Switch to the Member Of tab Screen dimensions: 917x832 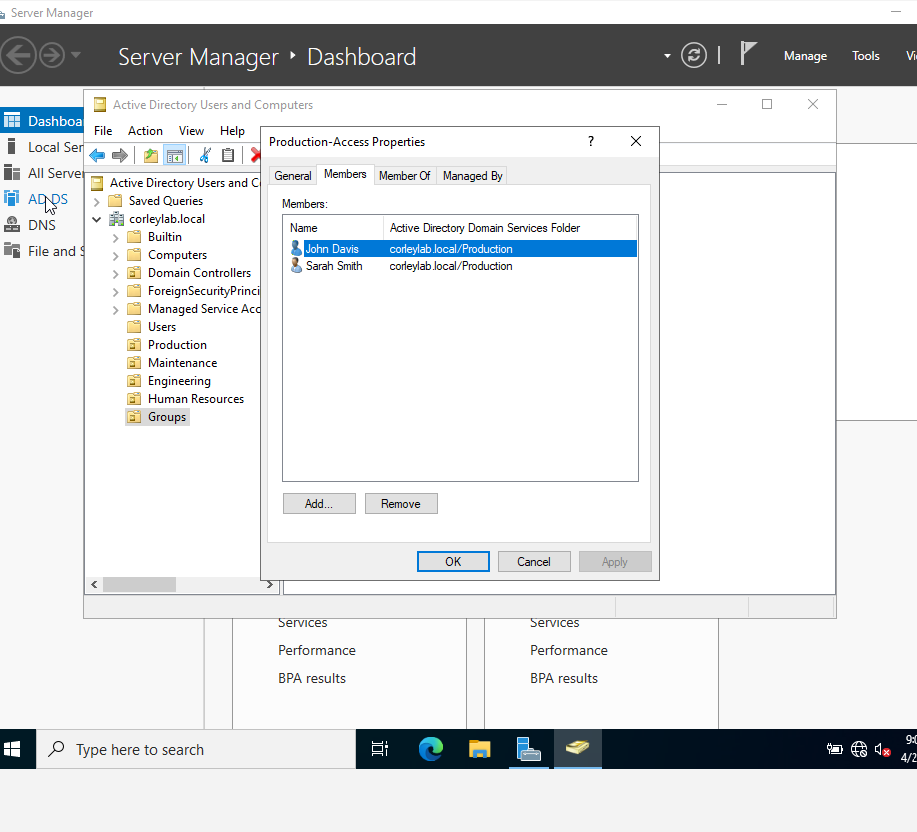coord(405,176)
